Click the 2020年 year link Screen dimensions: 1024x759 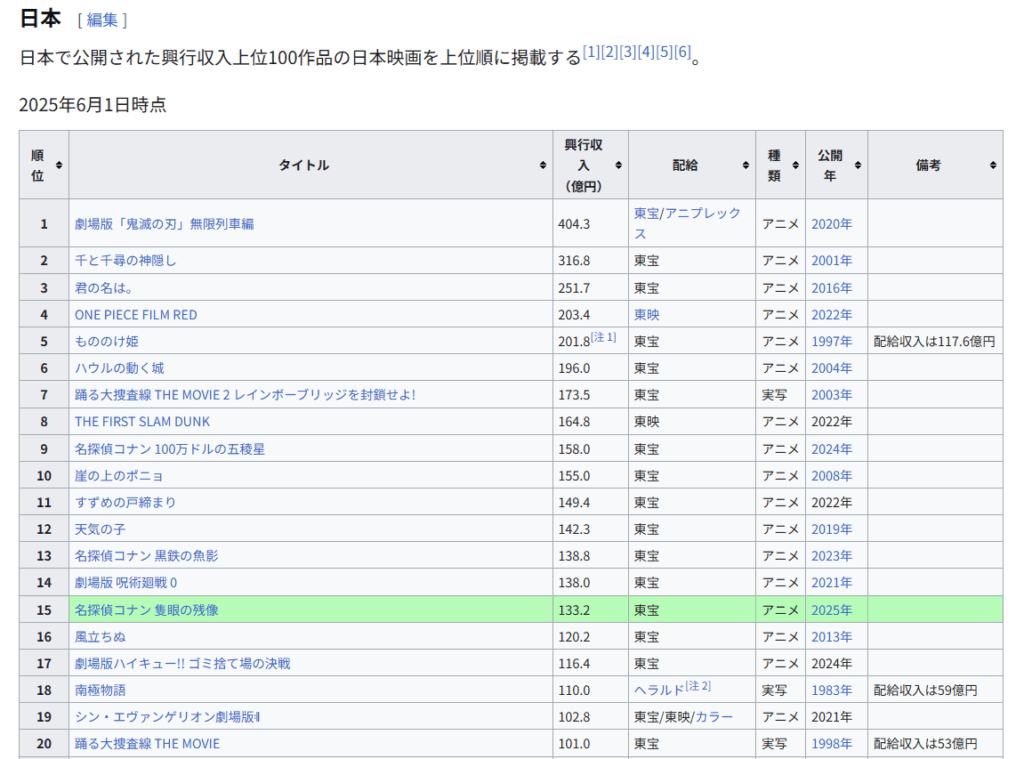(831, 224)
